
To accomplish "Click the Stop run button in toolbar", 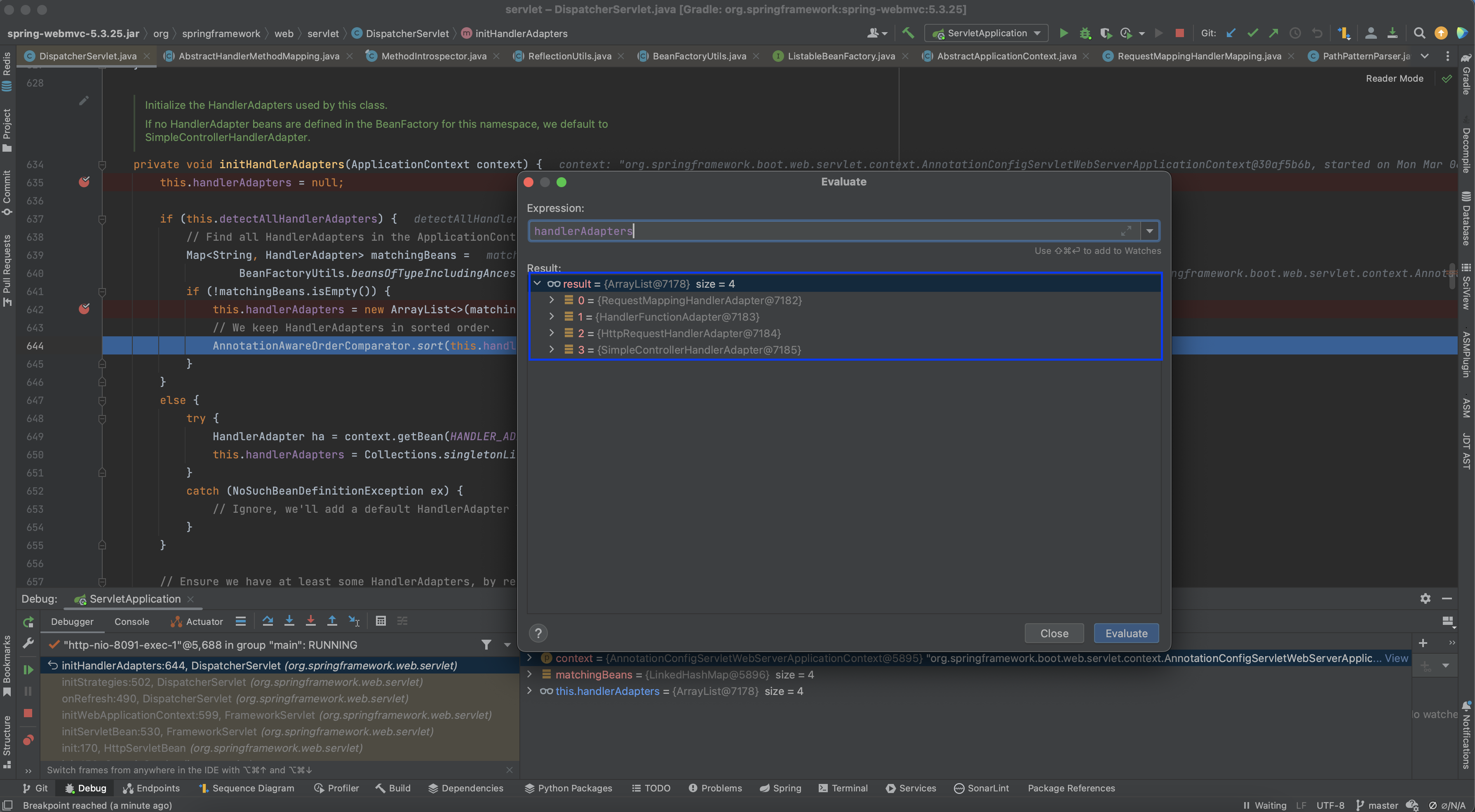I will coord(1179,33).
